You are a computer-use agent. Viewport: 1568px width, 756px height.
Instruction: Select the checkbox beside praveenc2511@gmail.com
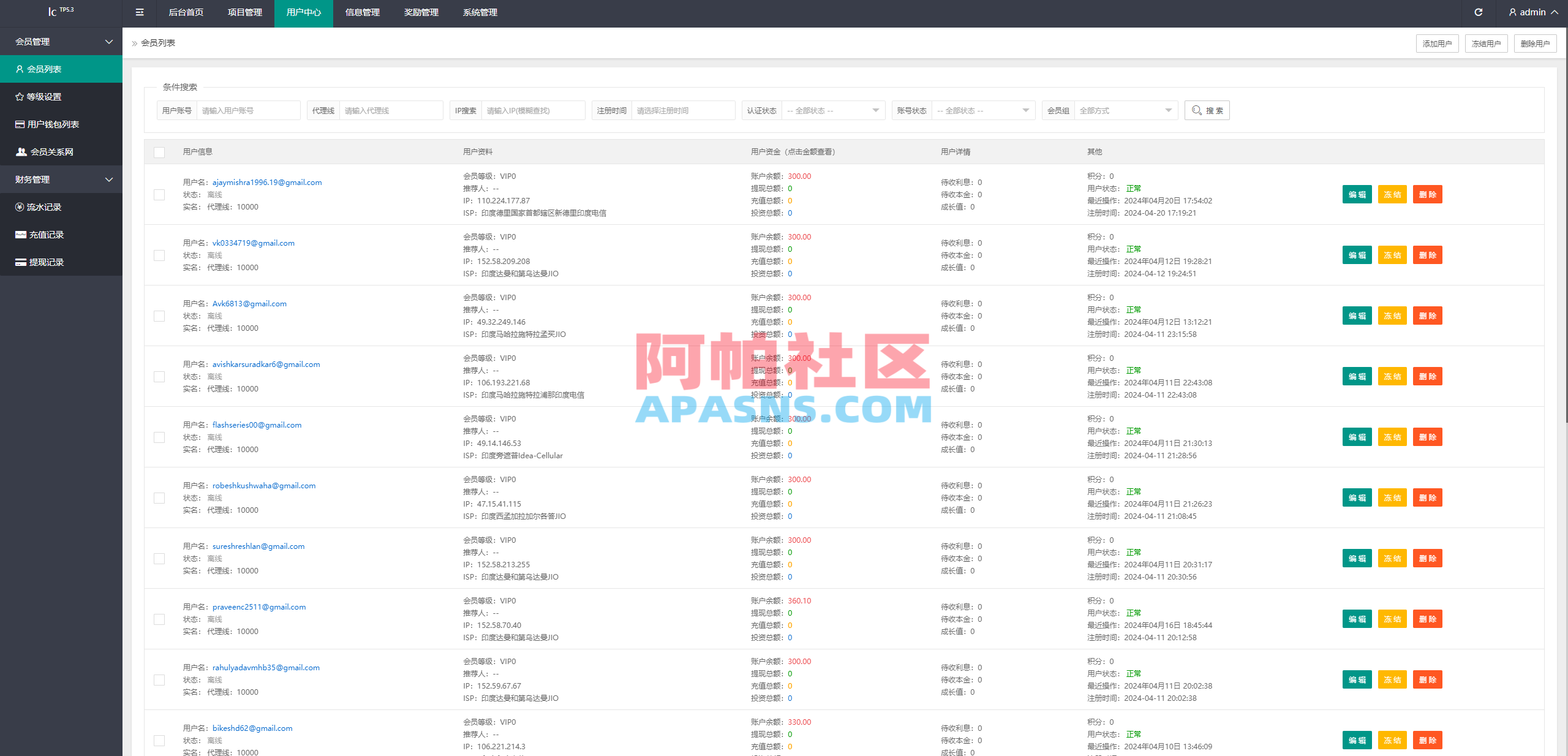coord(159,619)
